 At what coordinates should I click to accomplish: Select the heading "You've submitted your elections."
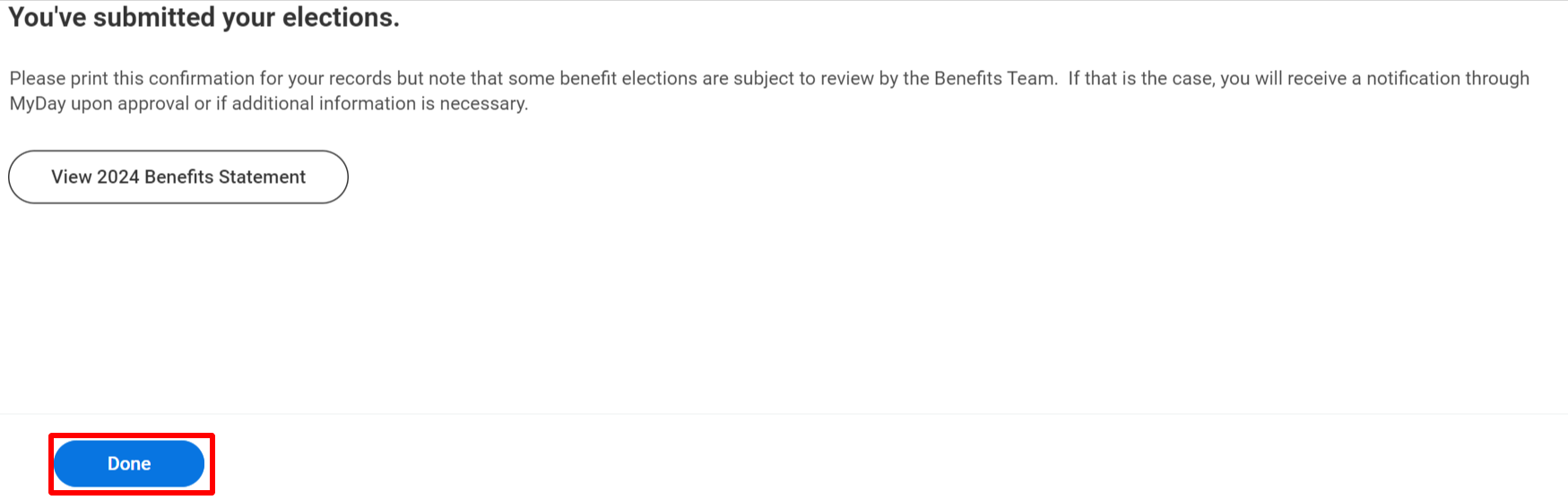tap(204, 17)
